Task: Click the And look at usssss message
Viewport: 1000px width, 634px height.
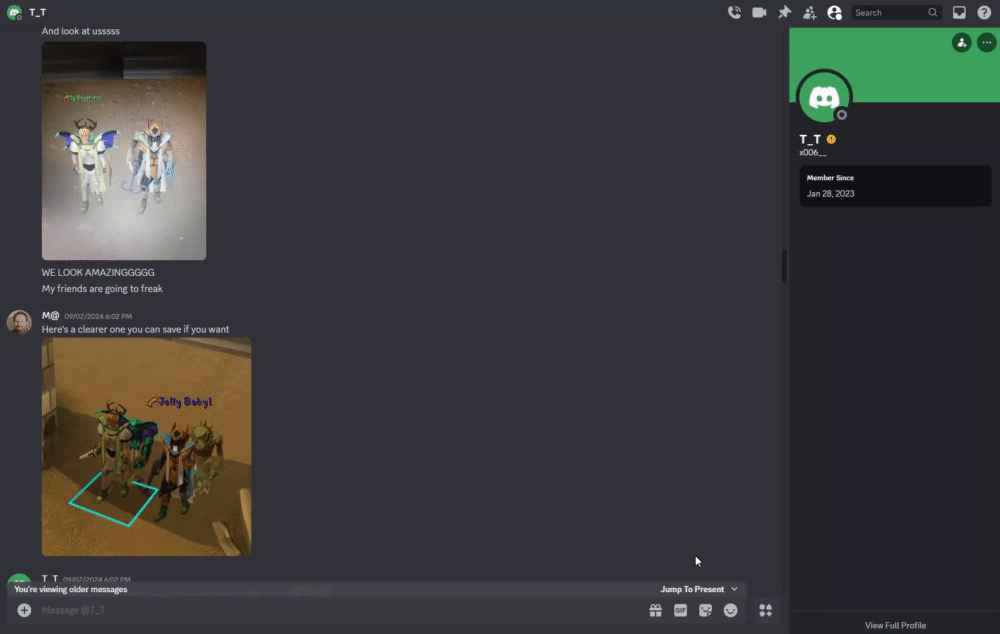Action: coord(80,31)
